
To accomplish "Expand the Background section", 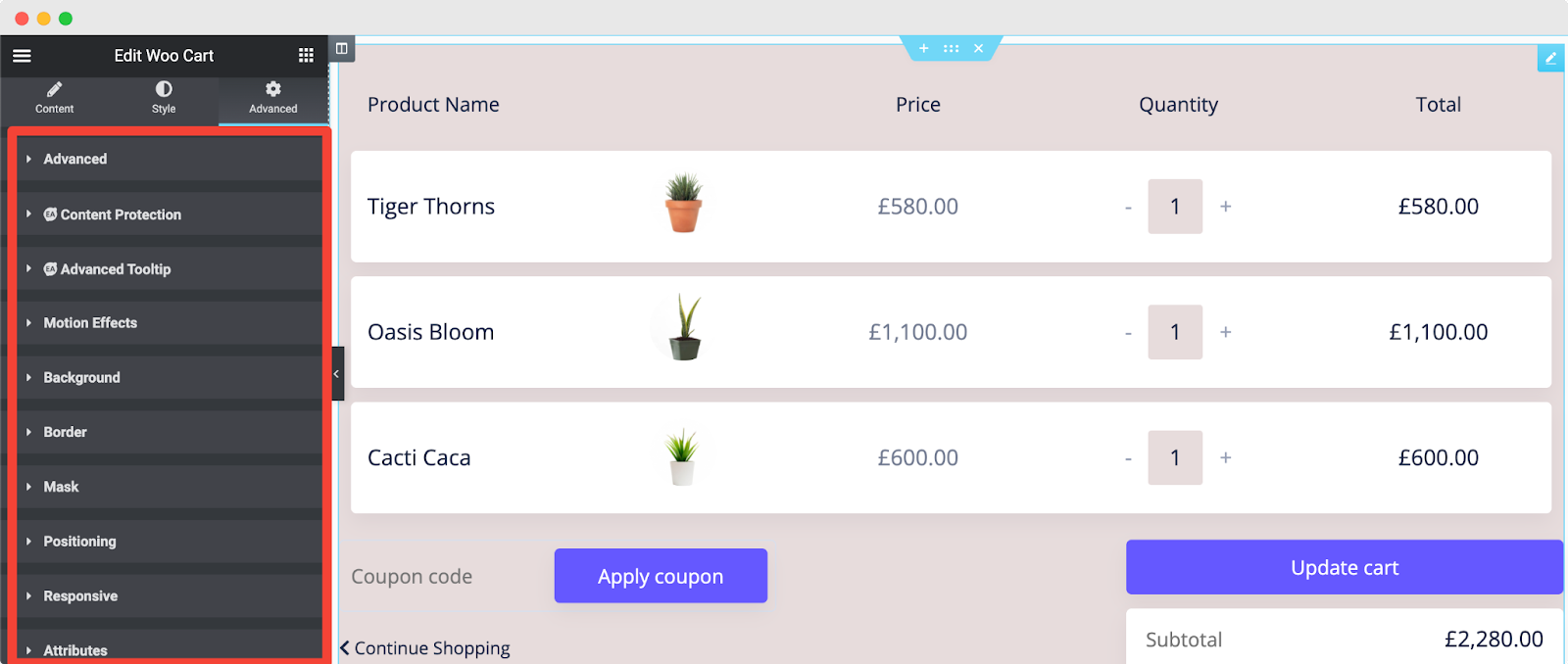I will point(81,377).
